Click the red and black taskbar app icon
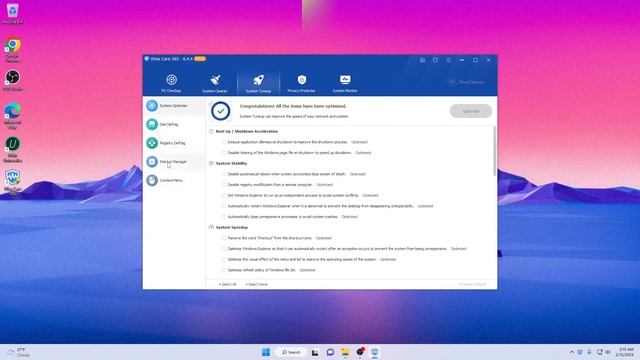640x360 pixels. pyautogui.click(x=360, y=352)
